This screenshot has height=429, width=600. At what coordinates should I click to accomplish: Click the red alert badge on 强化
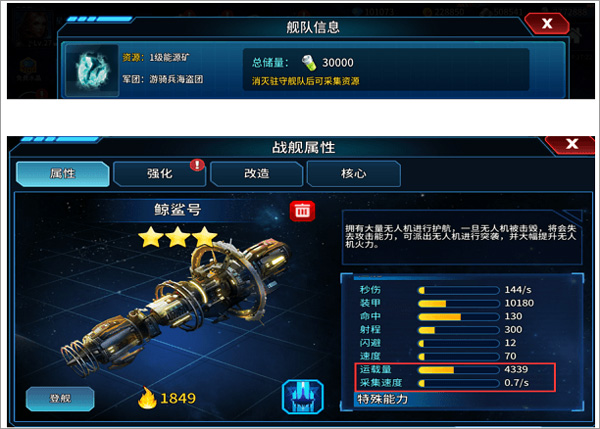coord(197,165)
